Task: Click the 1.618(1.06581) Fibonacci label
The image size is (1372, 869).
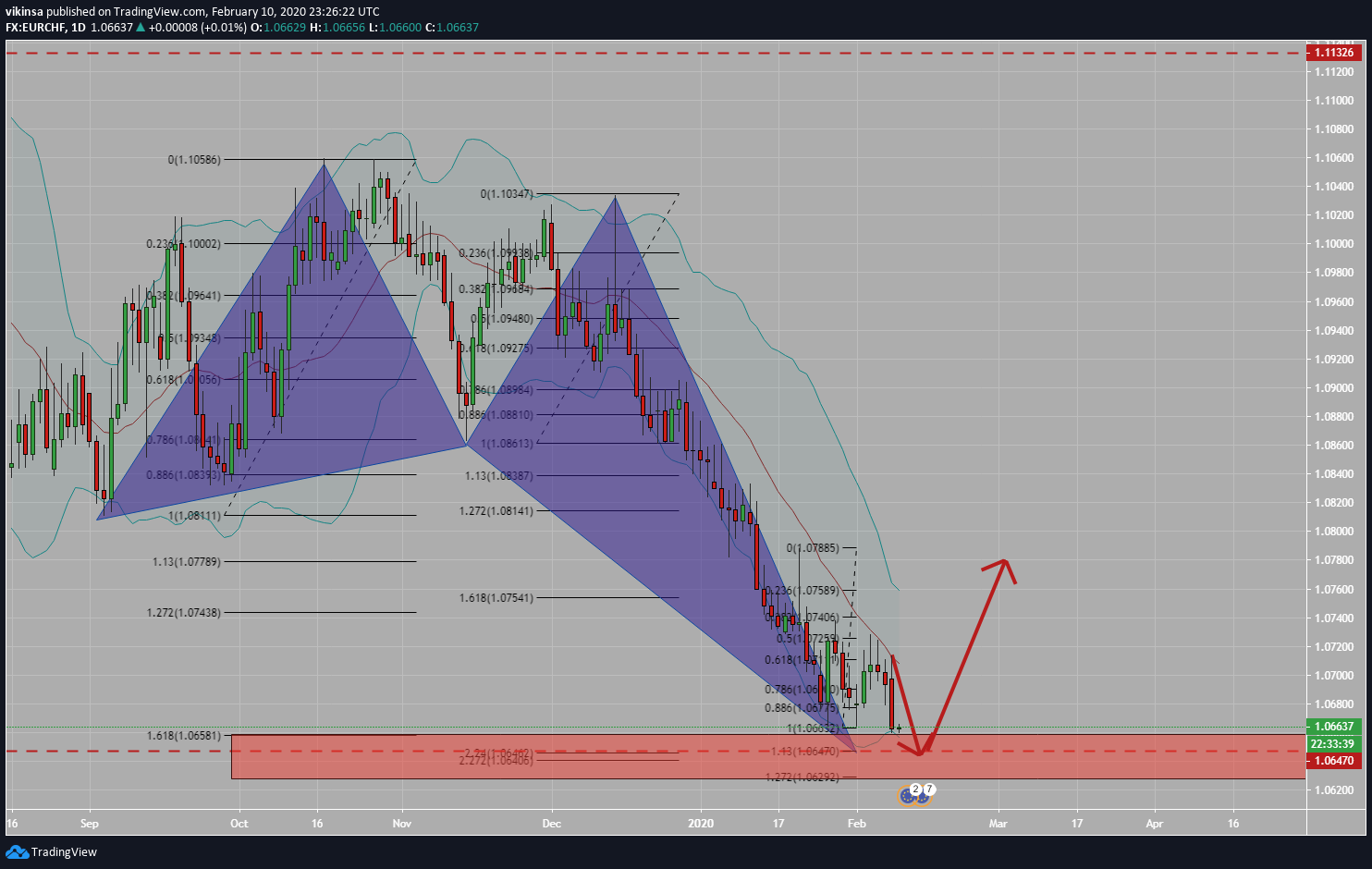Action: (184, 735)
